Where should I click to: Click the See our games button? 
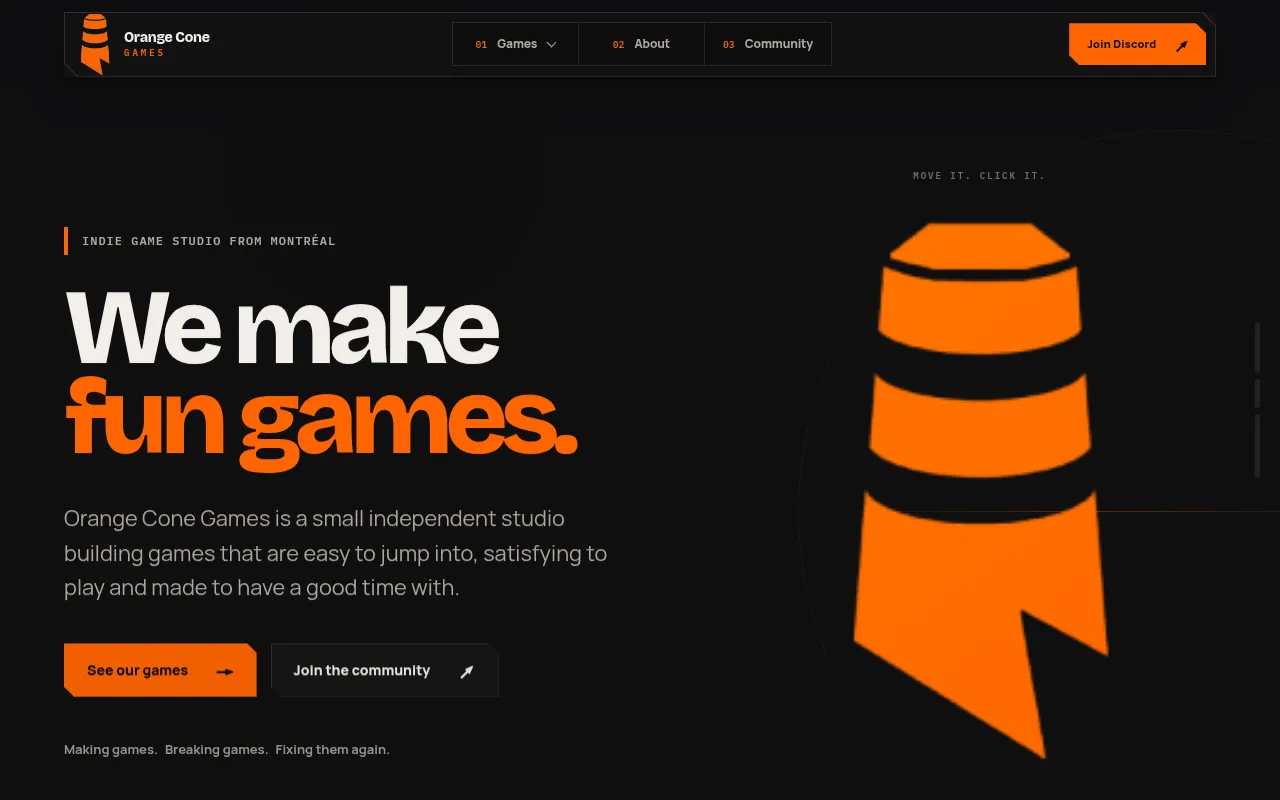pyautogui.click(x=160, y=670)
